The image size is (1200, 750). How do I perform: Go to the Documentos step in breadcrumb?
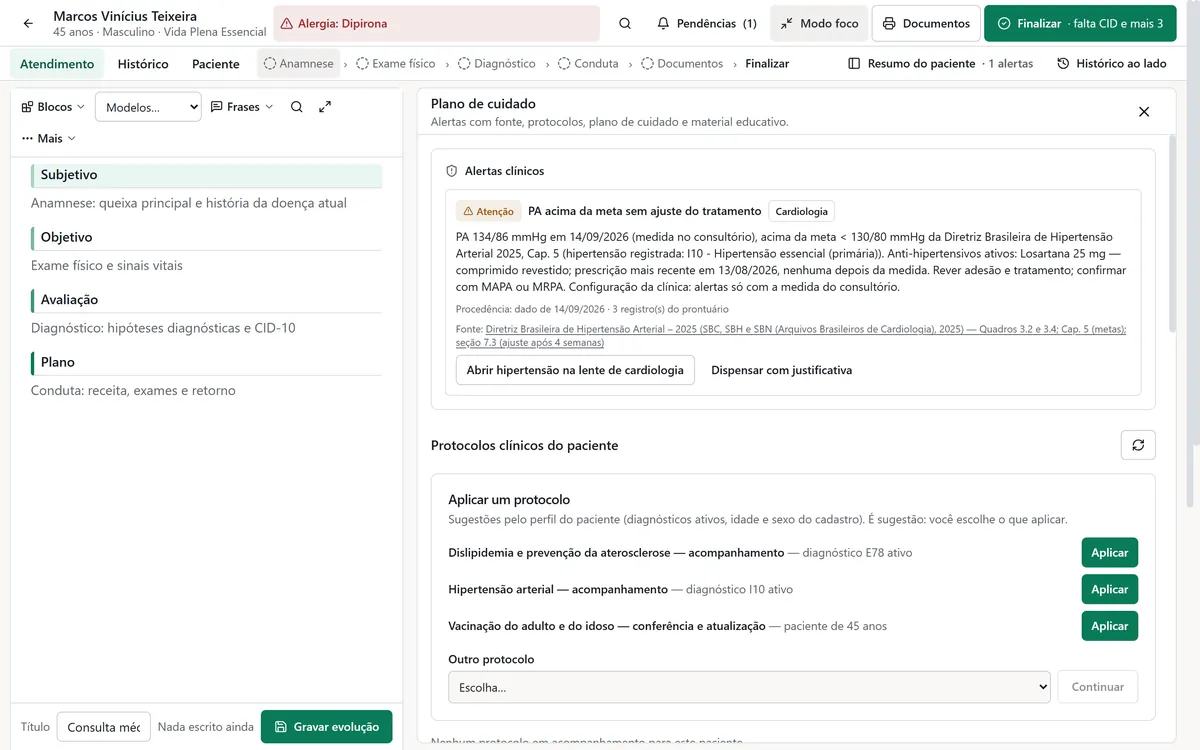[x=682, y=63]
